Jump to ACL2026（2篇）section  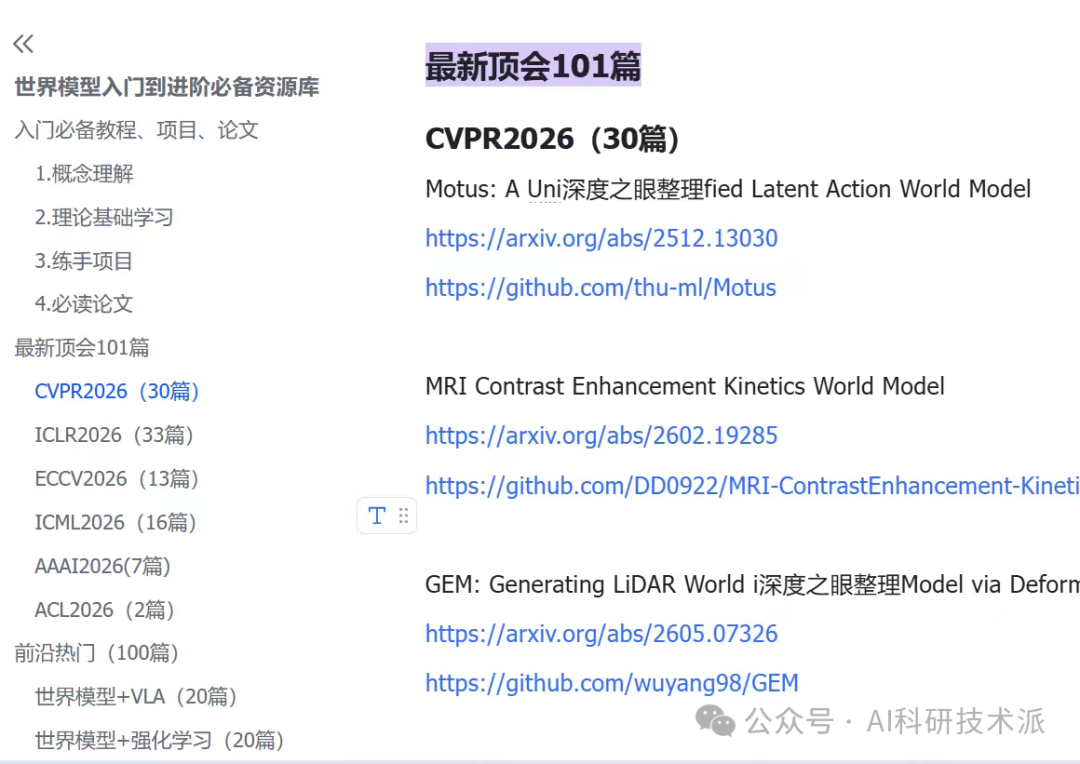[x=105, y=610]
